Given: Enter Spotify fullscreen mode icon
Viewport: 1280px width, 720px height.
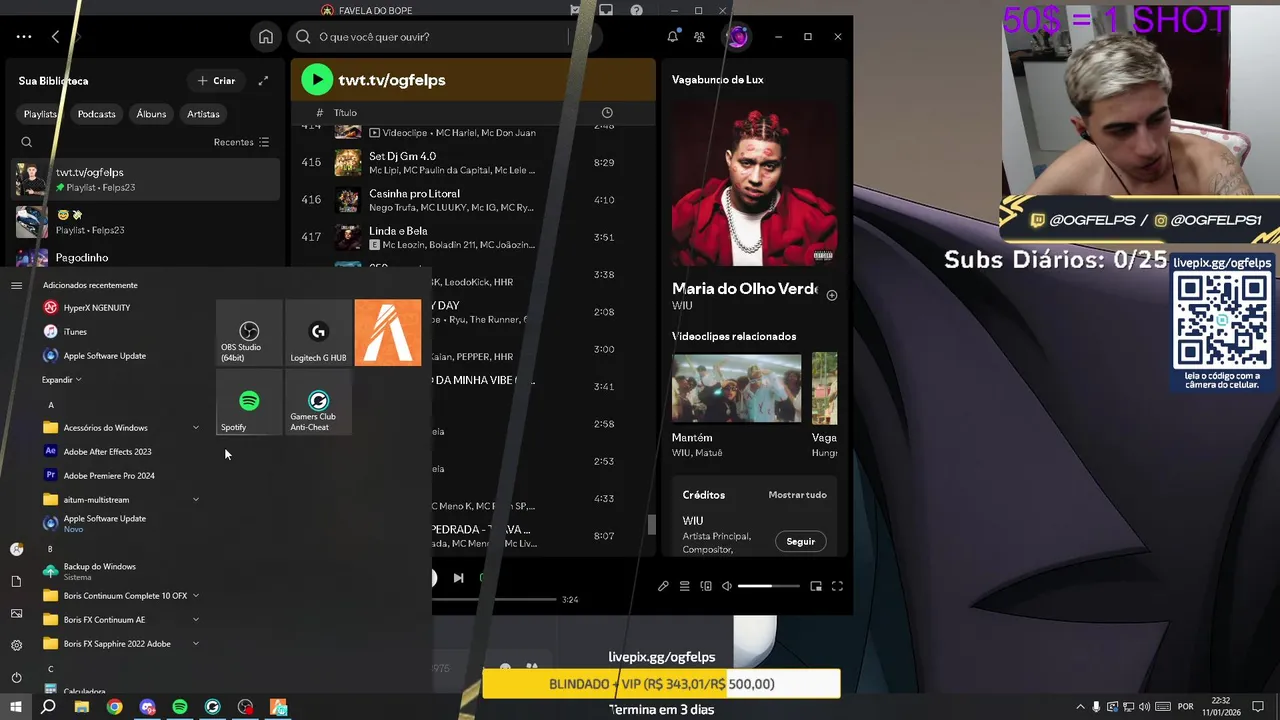Looking at the screenshot, I should click(x=837, y=586).
